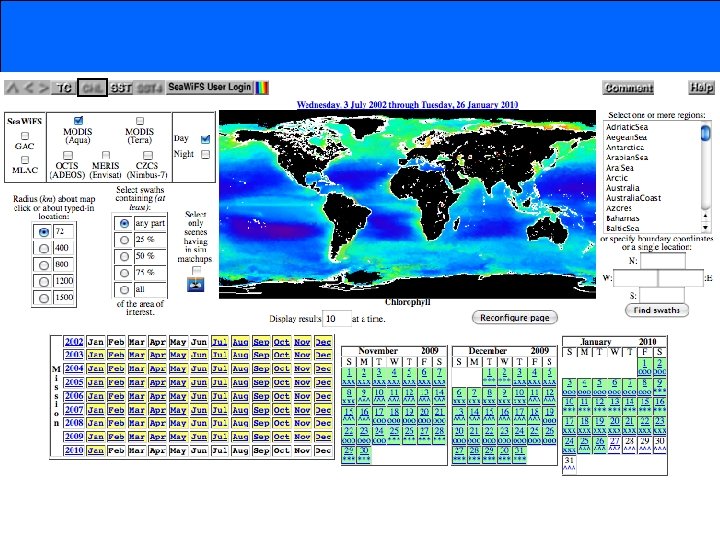
Task: Uncheck the MODIS (Aqua) checkbox
Action: pos(78,121)
